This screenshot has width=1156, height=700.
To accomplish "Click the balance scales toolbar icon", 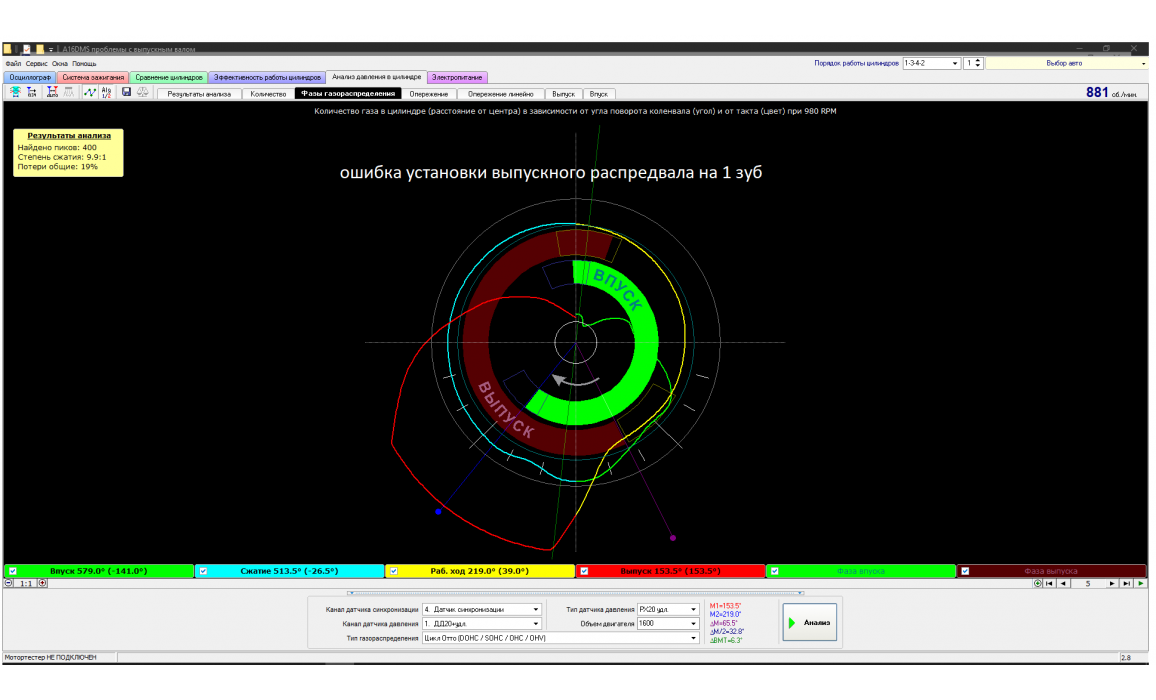I will pyautogui.click(x=143, y=92).
